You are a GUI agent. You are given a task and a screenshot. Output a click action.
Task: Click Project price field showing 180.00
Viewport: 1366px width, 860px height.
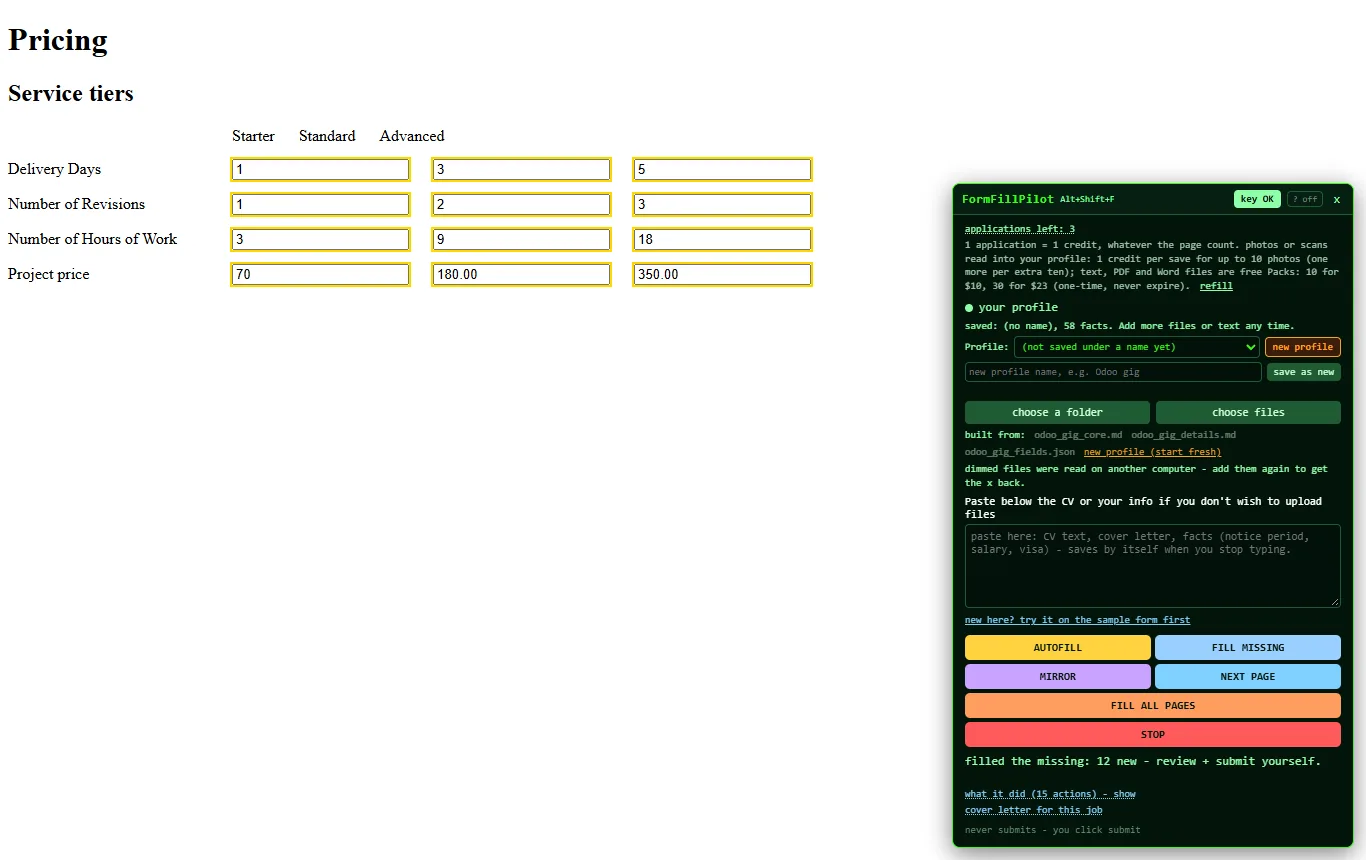521,275
